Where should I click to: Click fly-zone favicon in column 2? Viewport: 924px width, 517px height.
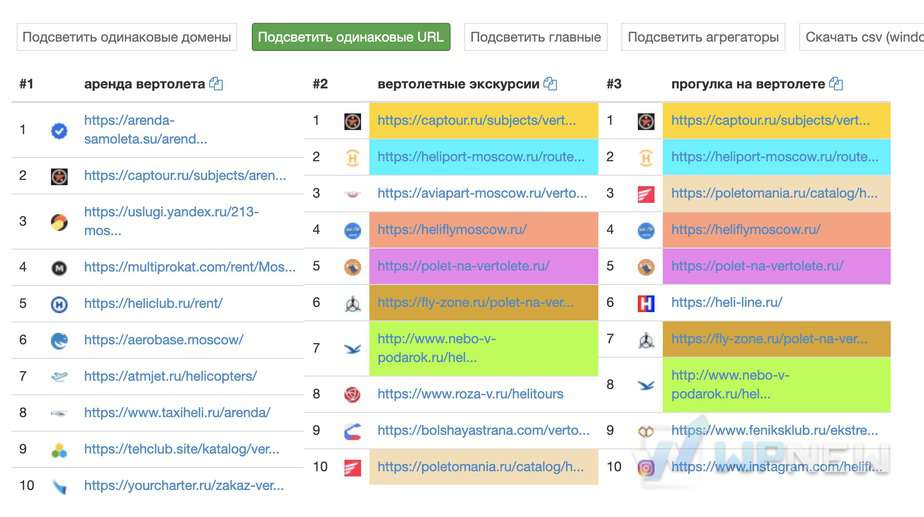point(352,304)
